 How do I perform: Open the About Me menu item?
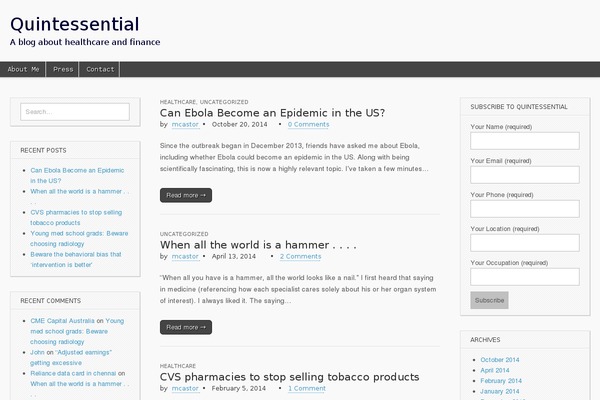[23, 69]
